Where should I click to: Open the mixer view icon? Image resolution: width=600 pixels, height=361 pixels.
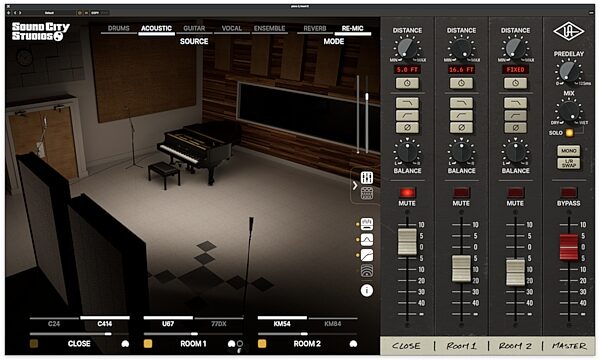(367, 177)
